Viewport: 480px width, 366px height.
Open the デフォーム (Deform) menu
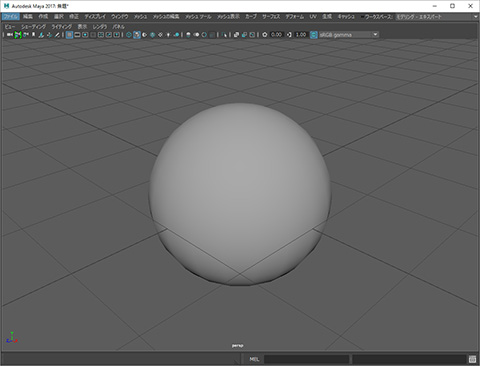tap(295, 17)
